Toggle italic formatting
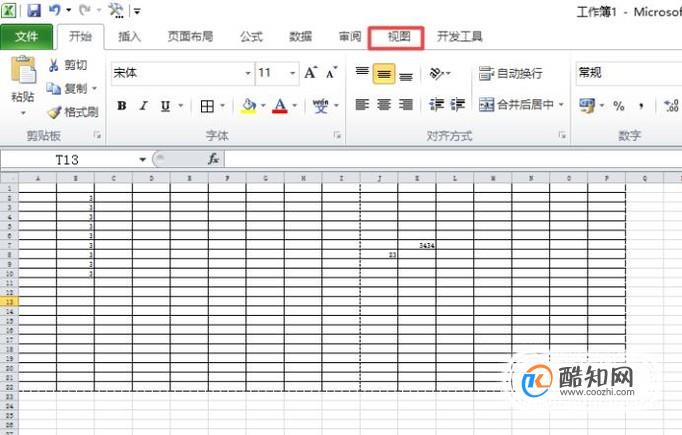The image size is (682, 435). click(x=144, y=106)
